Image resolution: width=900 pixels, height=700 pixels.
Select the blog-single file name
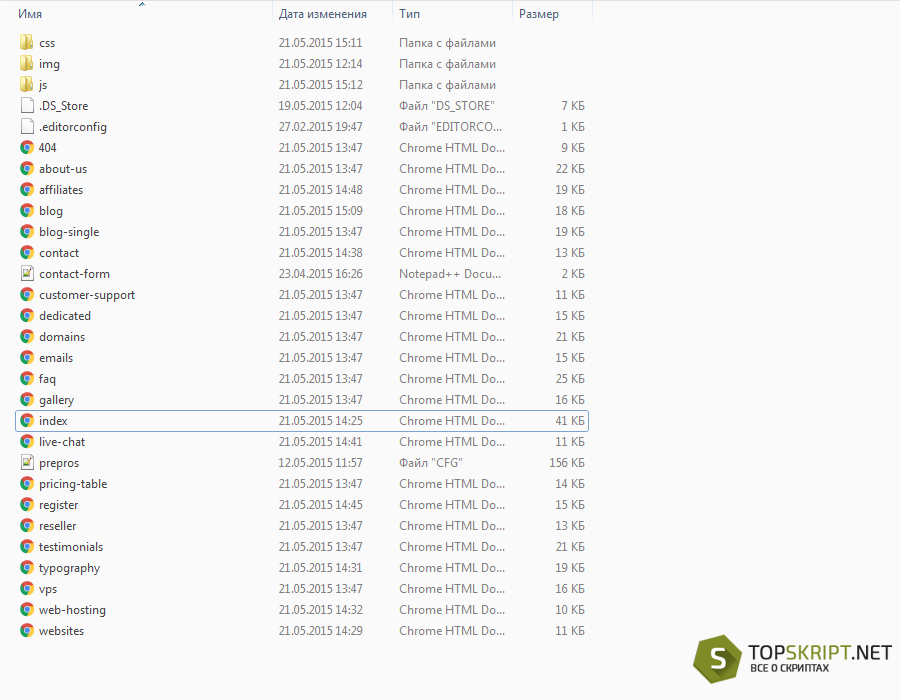point(69,232)
